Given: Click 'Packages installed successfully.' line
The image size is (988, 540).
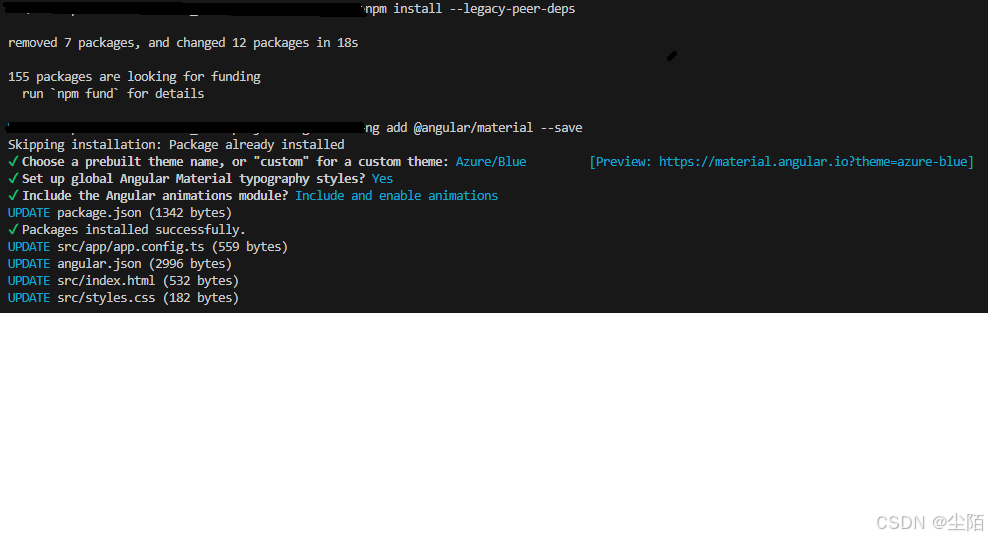Looking at the screenshot, I should pyautogui.click(x=134, y=230).
